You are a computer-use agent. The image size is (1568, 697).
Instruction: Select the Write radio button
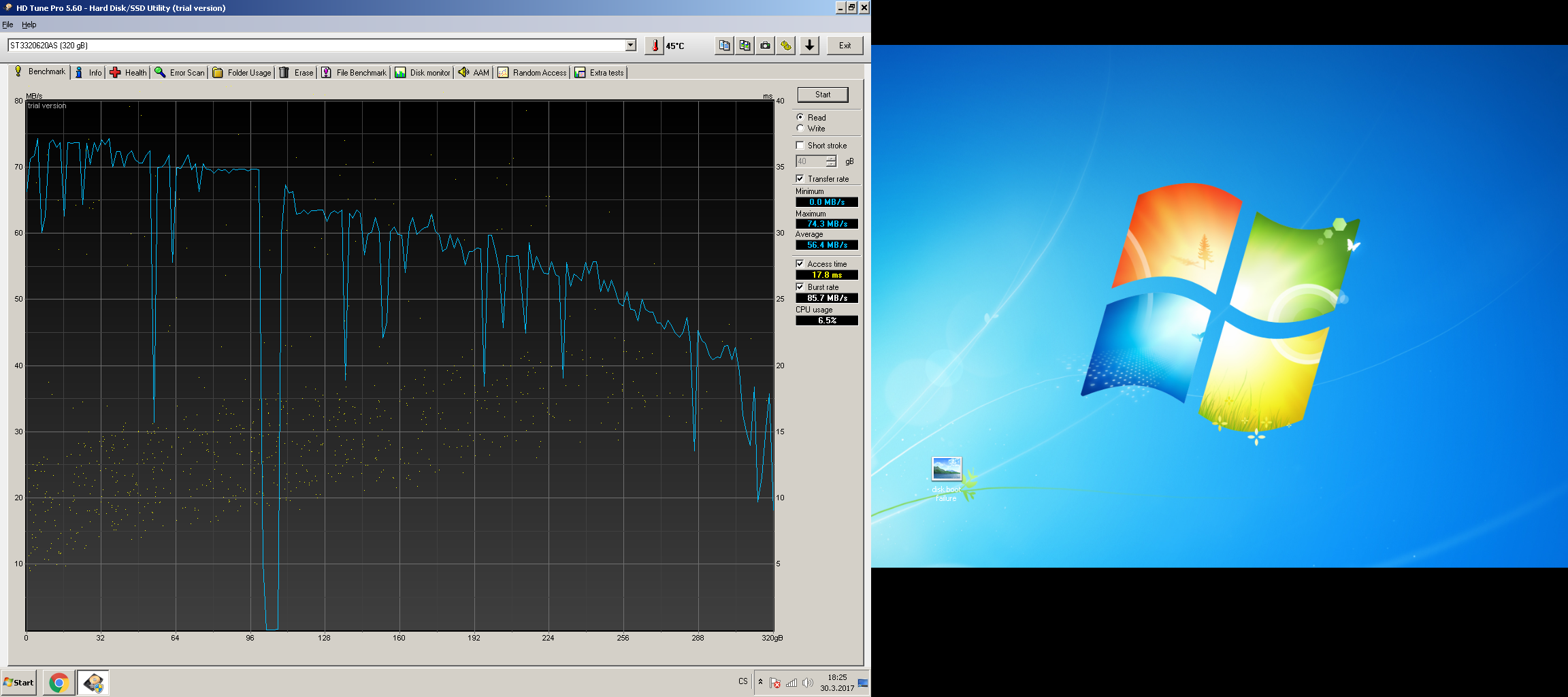click(x=800, y=129)
